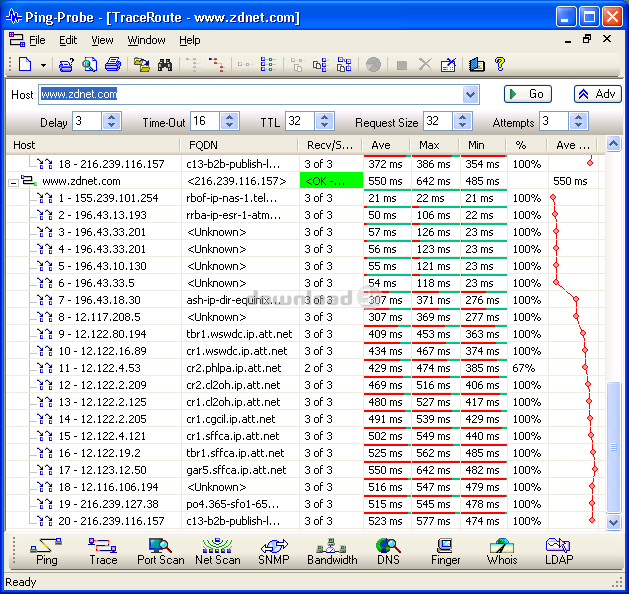Open the SNMP tool
The width and height of the screenshot is (629, 594).
point(274,551)
